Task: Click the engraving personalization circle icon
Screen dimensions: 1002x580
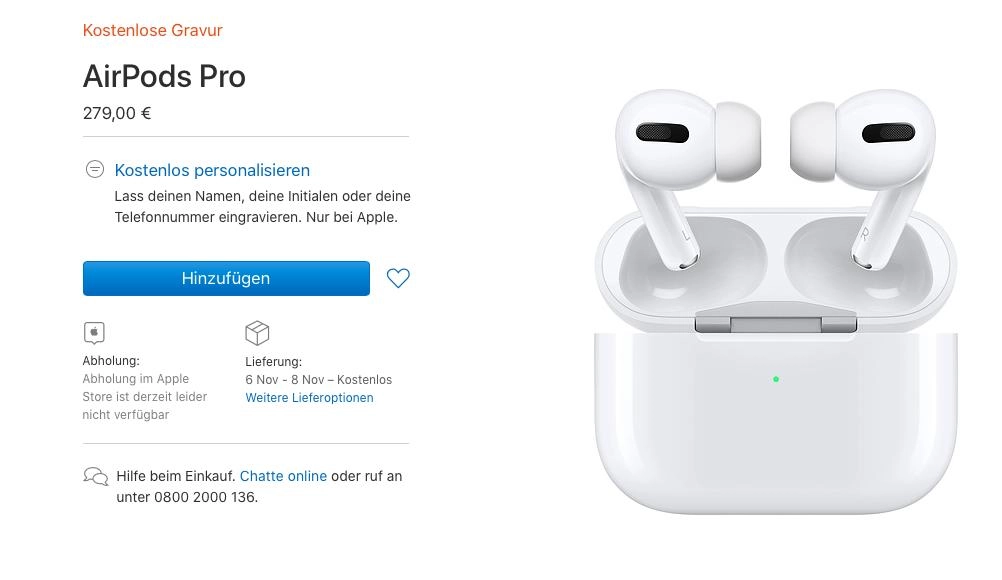Action: point(95,169)
